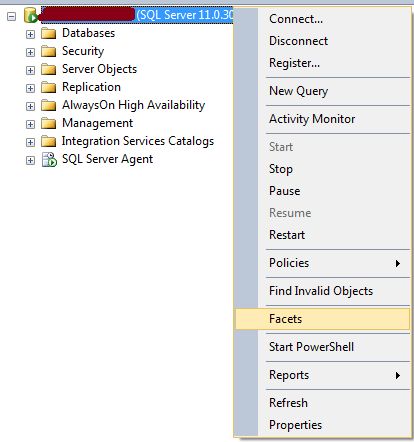The width and height of the screenshot is (414, 442).
Task: Click the server instance database icon
Action: (x=31, y=15)
